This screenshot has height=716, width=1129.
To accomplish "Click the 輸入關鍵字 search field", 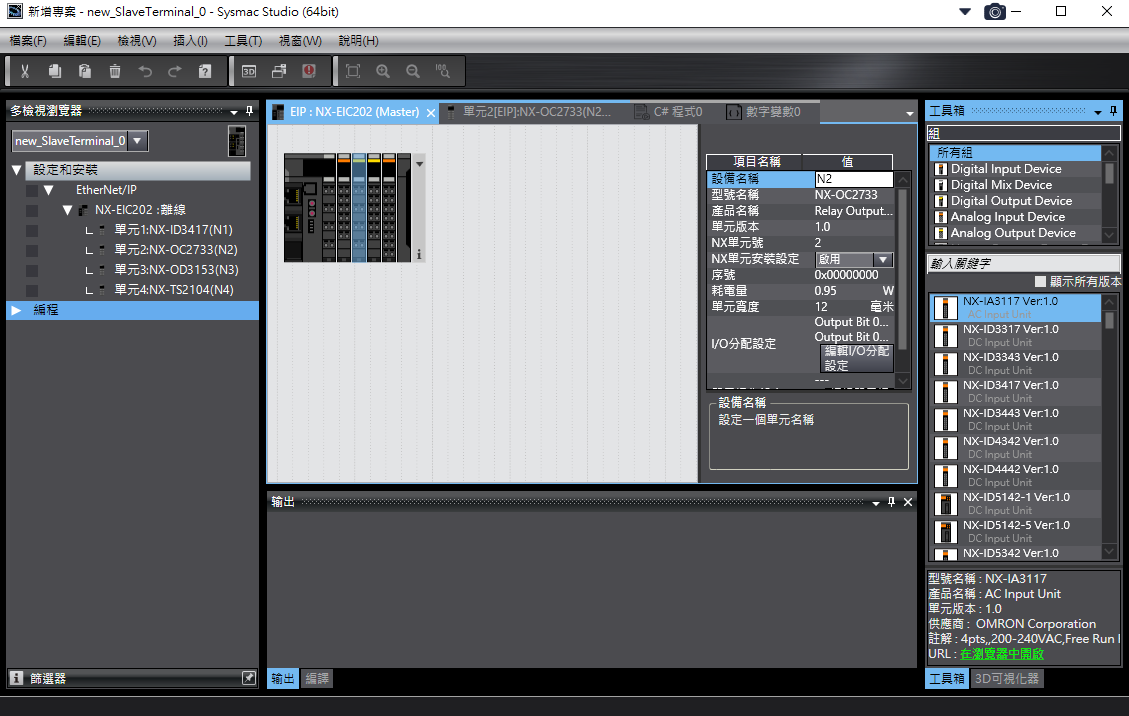I will pos(1023,264).
